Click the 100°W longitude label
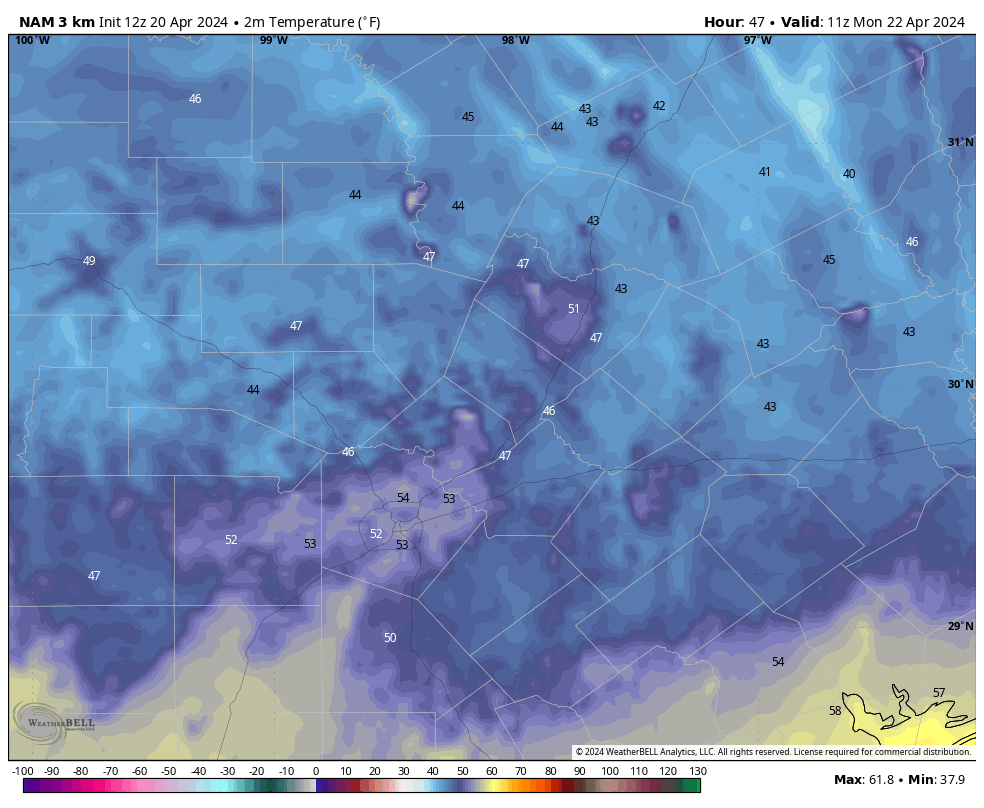Image resolution: width=984 pixels, height=808 pixels. pyautogui.click(x=32, y=40)
